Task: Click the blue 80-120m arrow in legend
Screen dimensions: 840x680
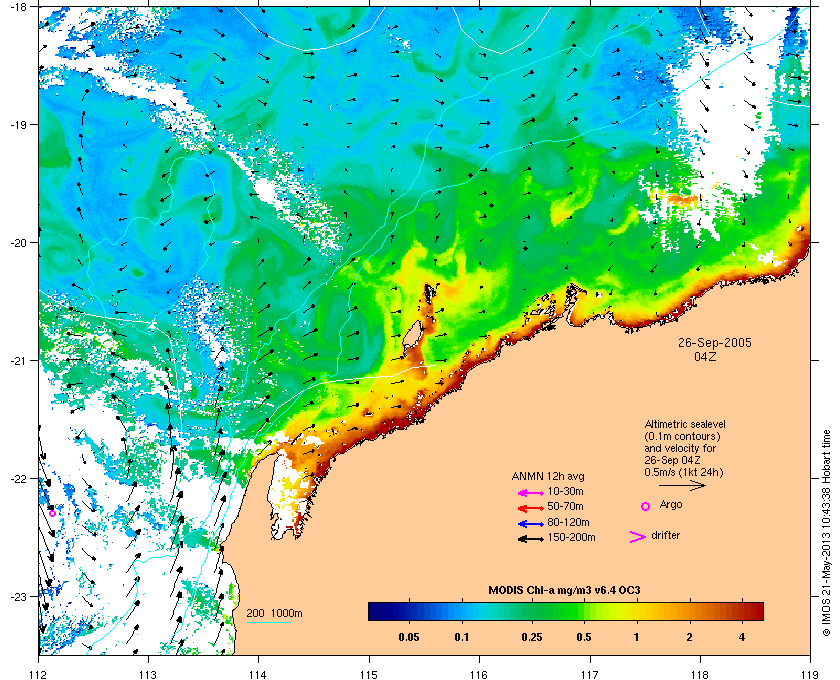Action: tap(531, 524)
